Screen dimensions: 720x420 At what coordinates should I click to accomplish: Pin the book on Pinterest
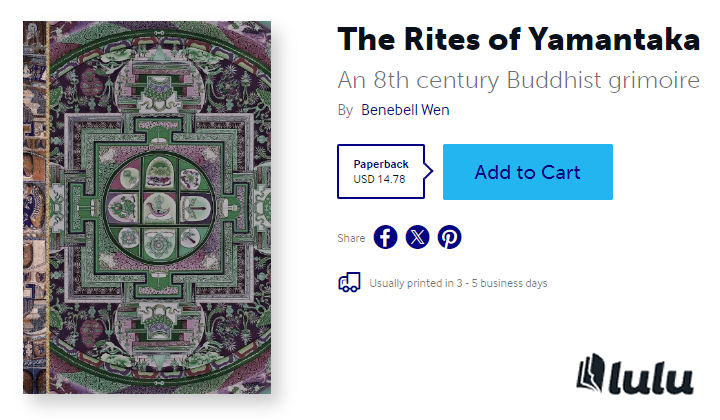[450, 237]
